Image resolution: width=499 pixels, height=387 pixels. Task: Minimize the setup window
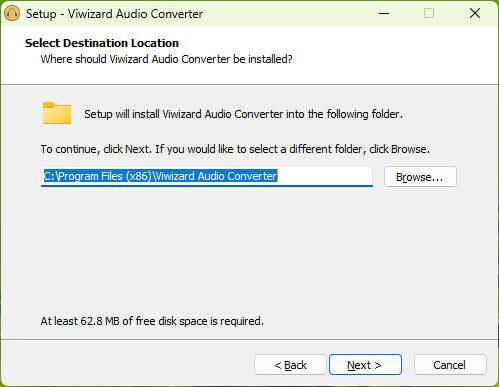384,13
